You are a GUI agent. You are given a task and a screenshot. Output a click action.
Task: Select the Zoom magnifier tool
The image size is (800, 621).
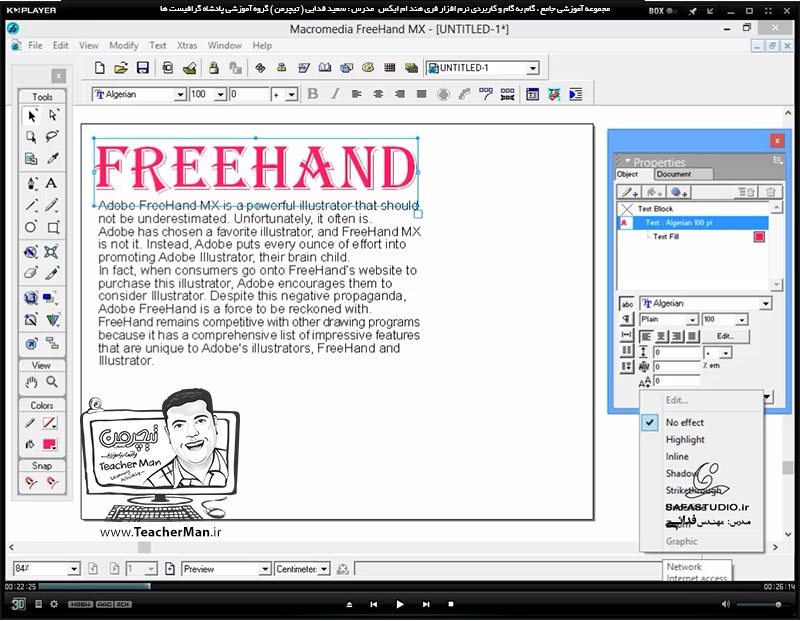pos(52,382)
